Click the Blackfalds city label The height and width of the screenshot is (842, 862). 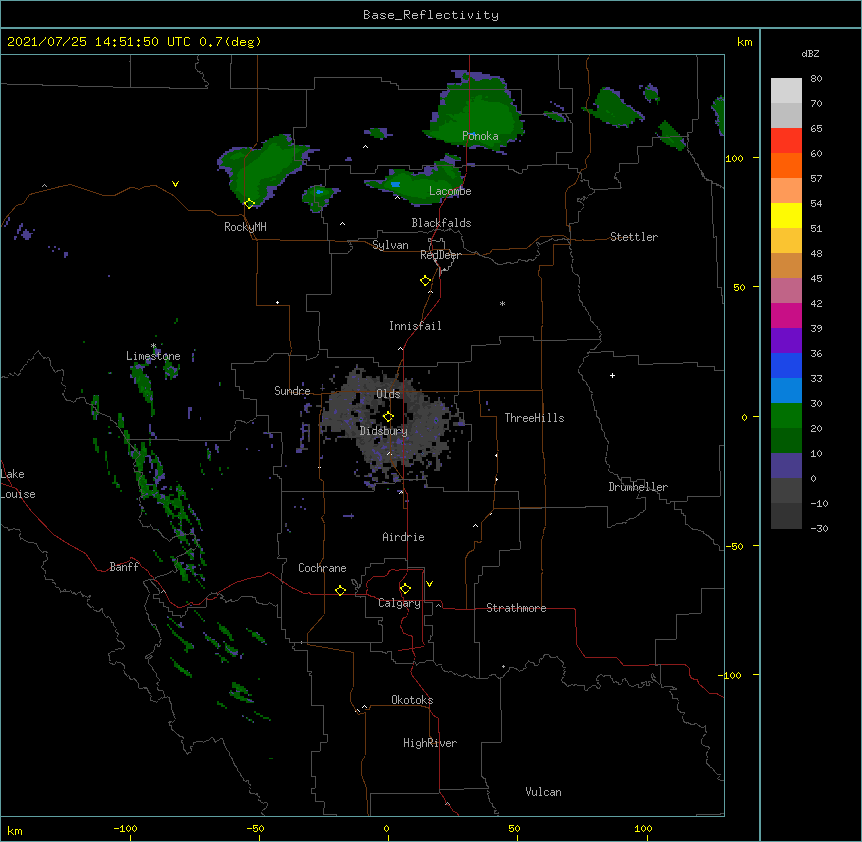441,223
